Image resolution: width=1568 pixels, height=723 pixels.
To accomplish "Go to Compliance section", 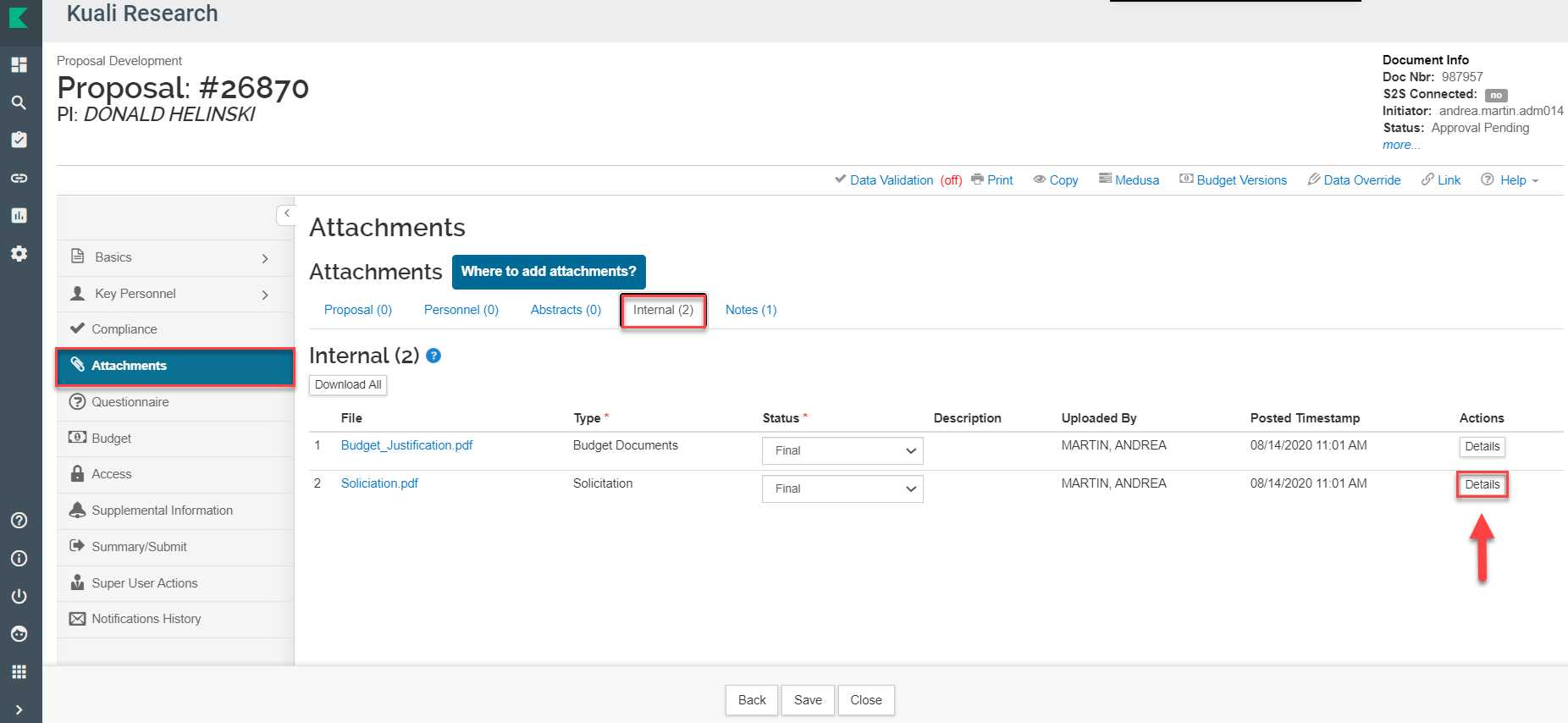I will click(175, 329).
